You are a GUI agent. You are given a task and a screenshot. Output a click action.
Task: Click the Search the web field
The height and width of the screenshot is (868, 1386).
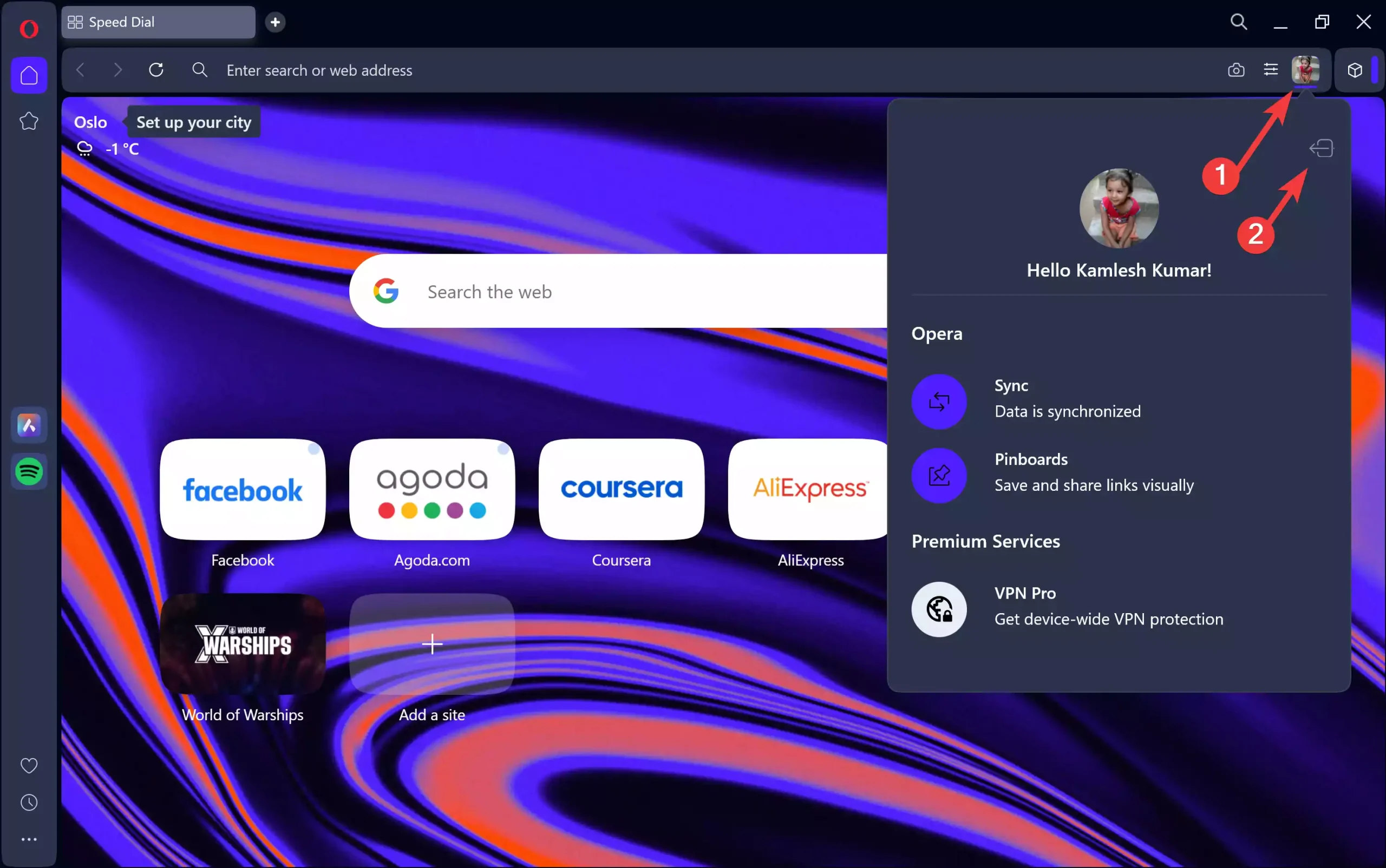click(574, 291)
